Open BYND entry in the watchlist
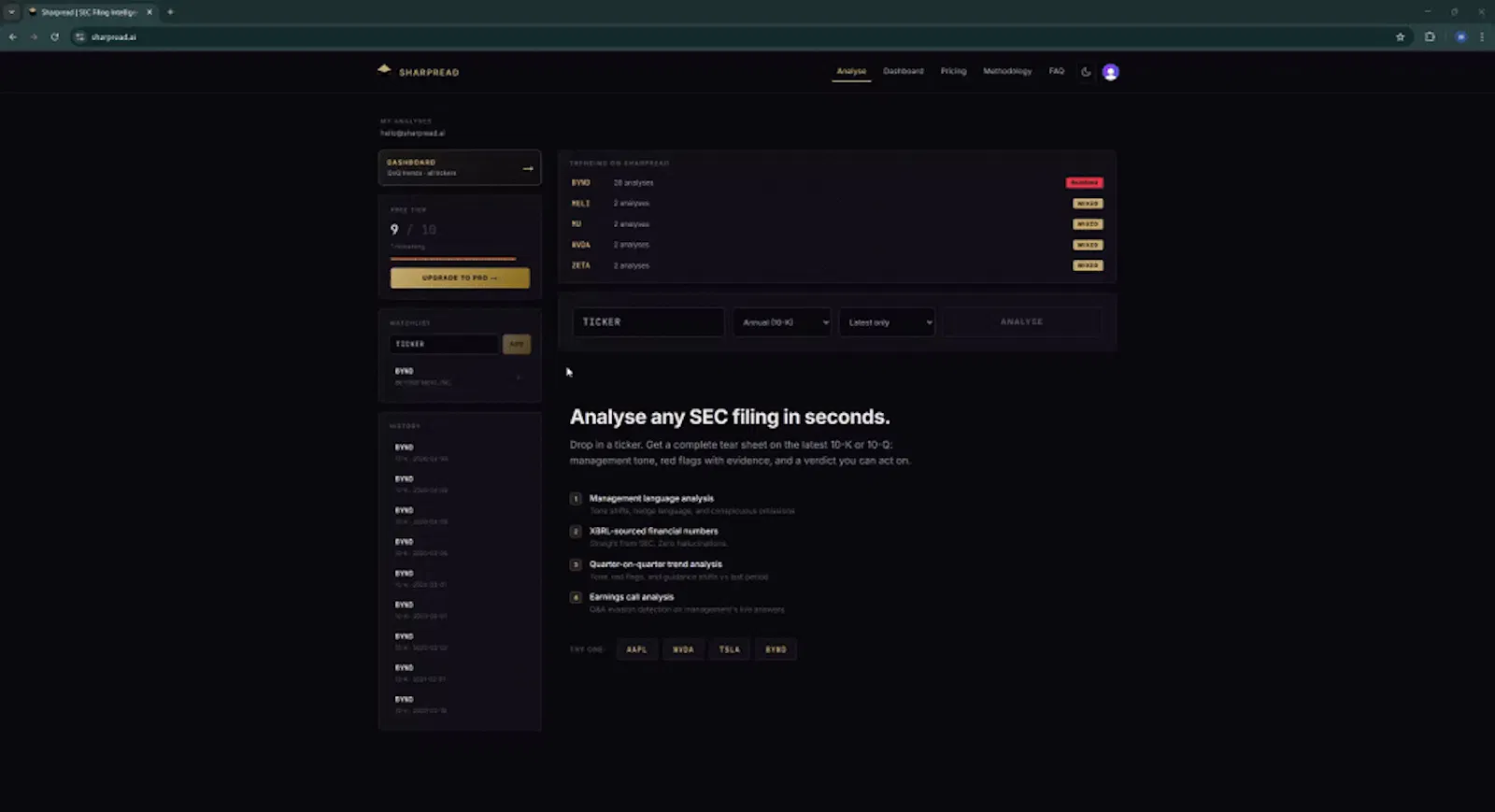 click(459, 377)
